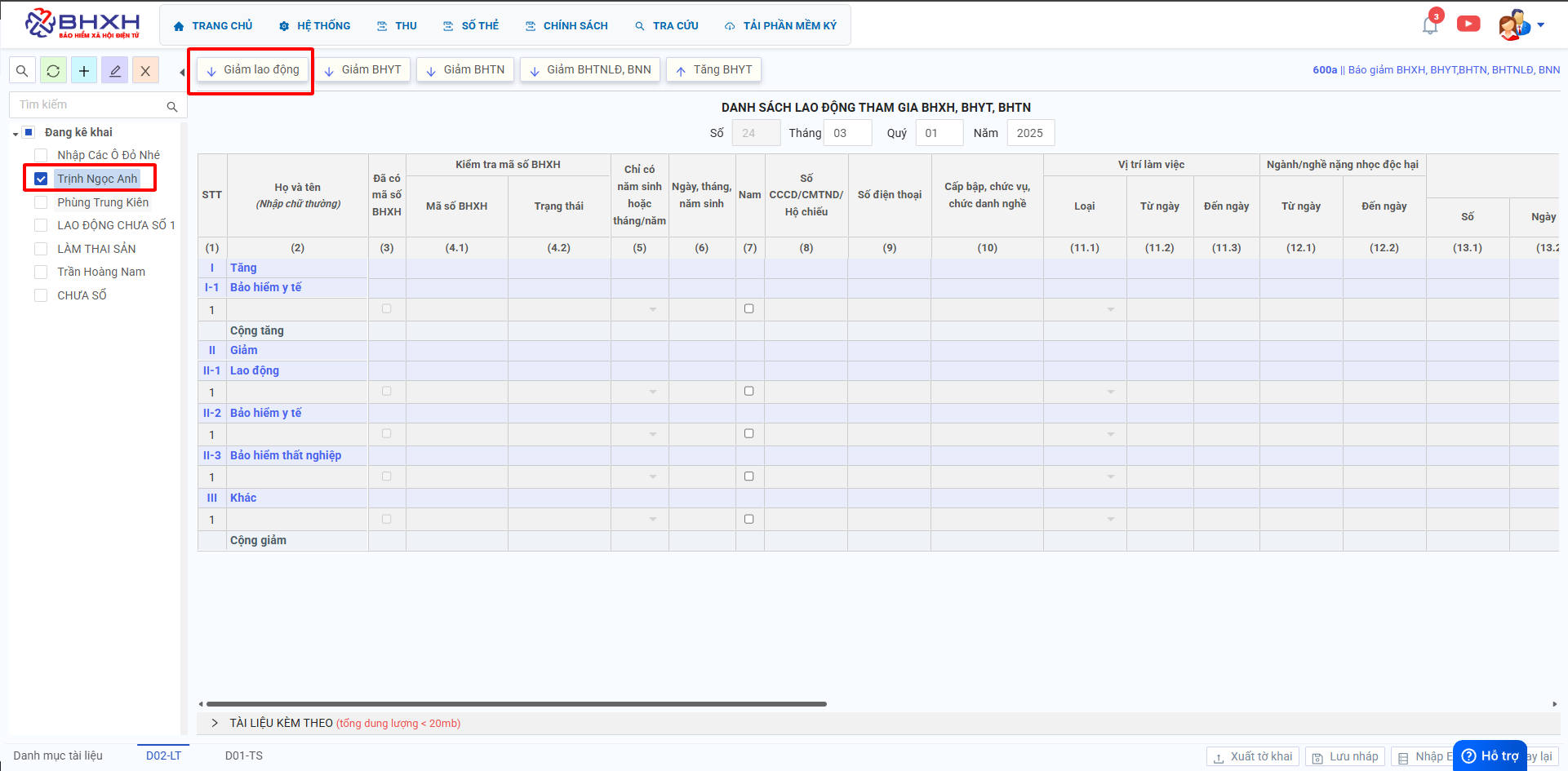Click the pencil edit icon
The width and height of the screenshot is (1568, 771).
click(x=115, y=71)
